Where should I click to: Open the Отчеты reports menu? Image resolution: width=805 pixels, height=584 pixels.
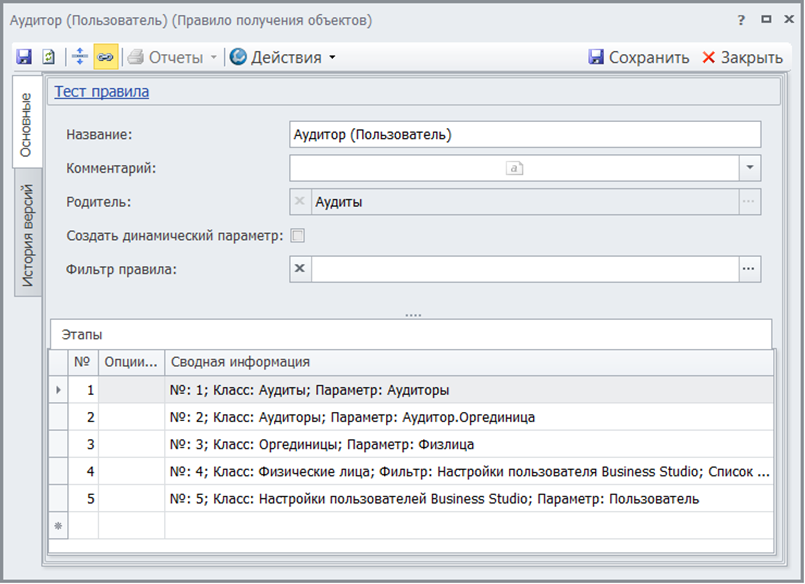coord(174,57)
